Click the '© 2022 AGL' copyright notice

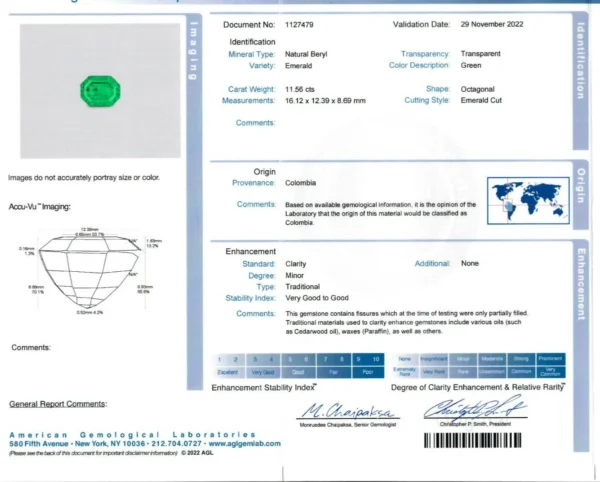[197, 453]
